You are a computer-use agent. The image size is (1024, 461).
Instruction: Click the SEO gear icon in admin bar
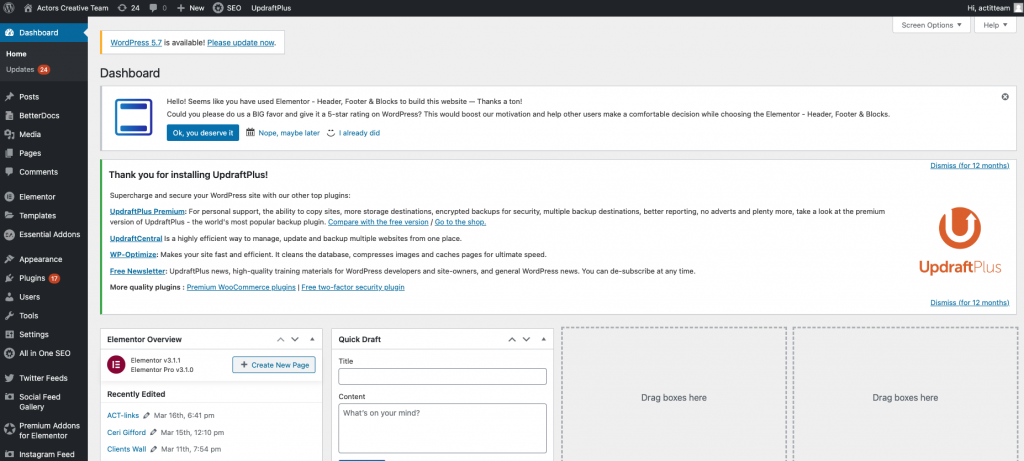tap(218, 8)
